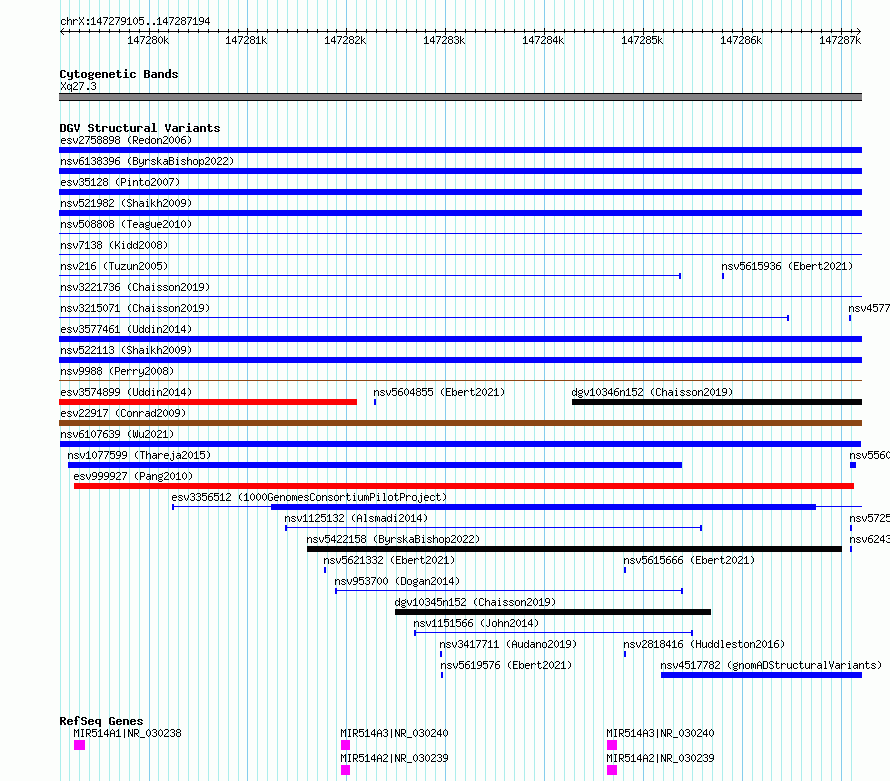The image size is (890, 781).
Task: Click the blue esv2758898 variant bar
Action: click(460, 150)
